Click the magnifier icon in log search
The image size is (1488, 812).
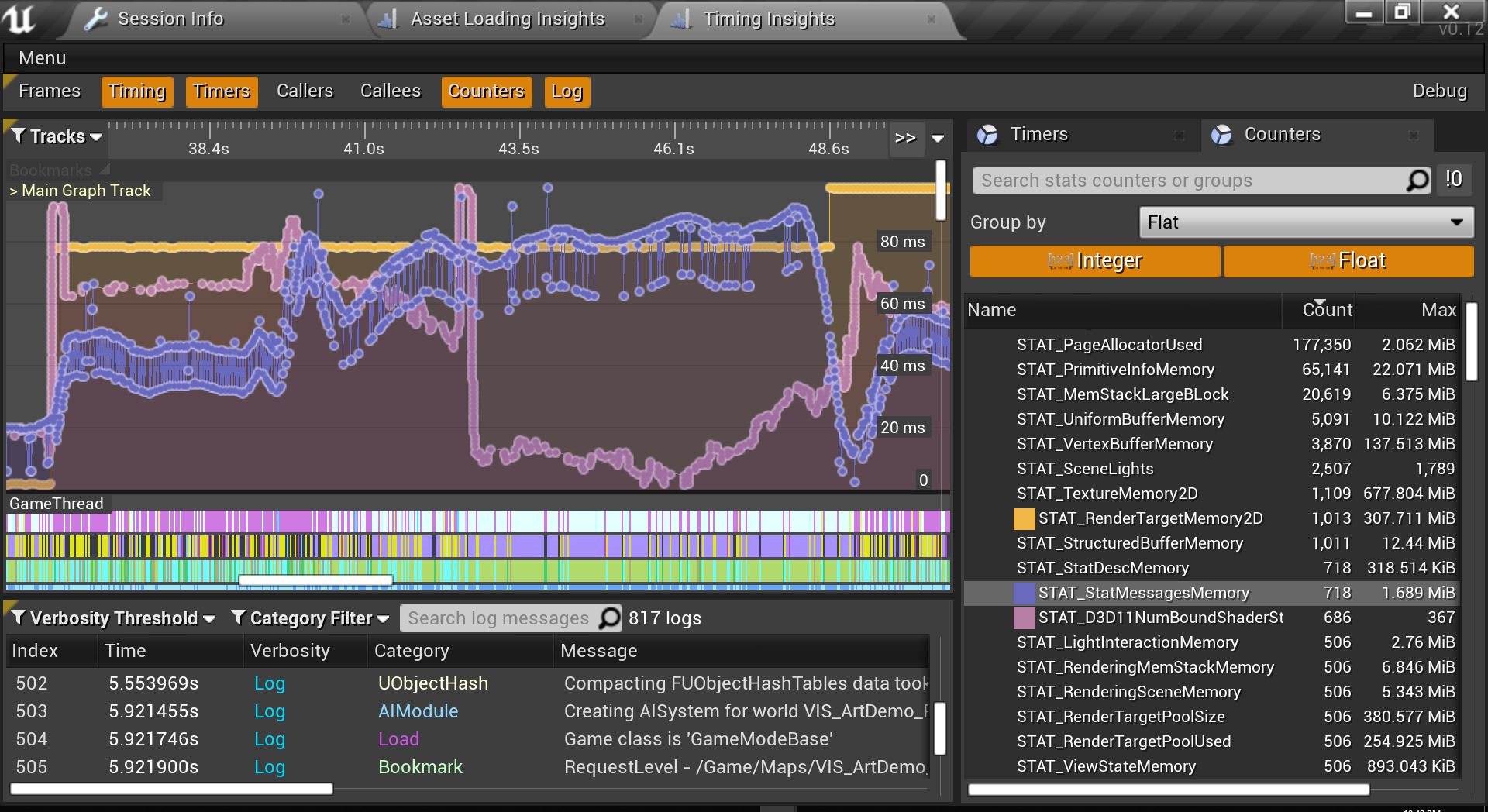tap(610, 618)
